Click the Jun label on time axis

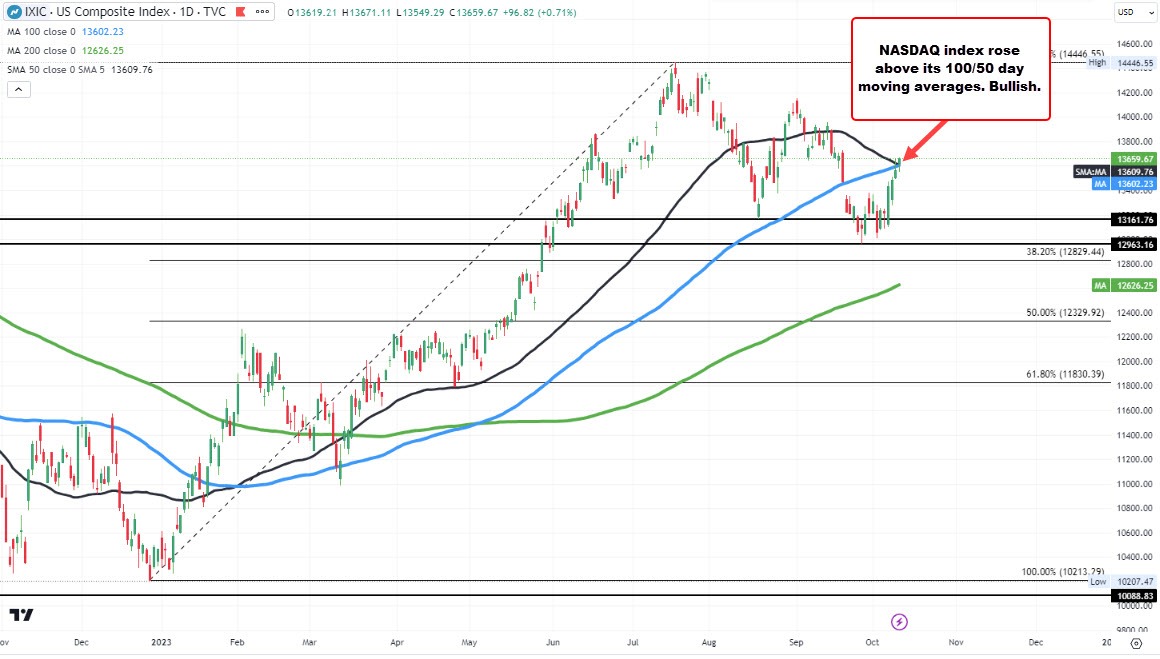[x=553, y=642]
